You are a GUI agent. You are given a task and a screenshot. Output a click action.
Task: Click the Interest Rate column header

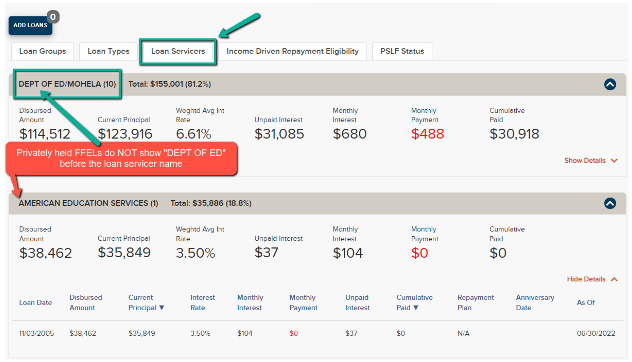(x=202, y=302)
